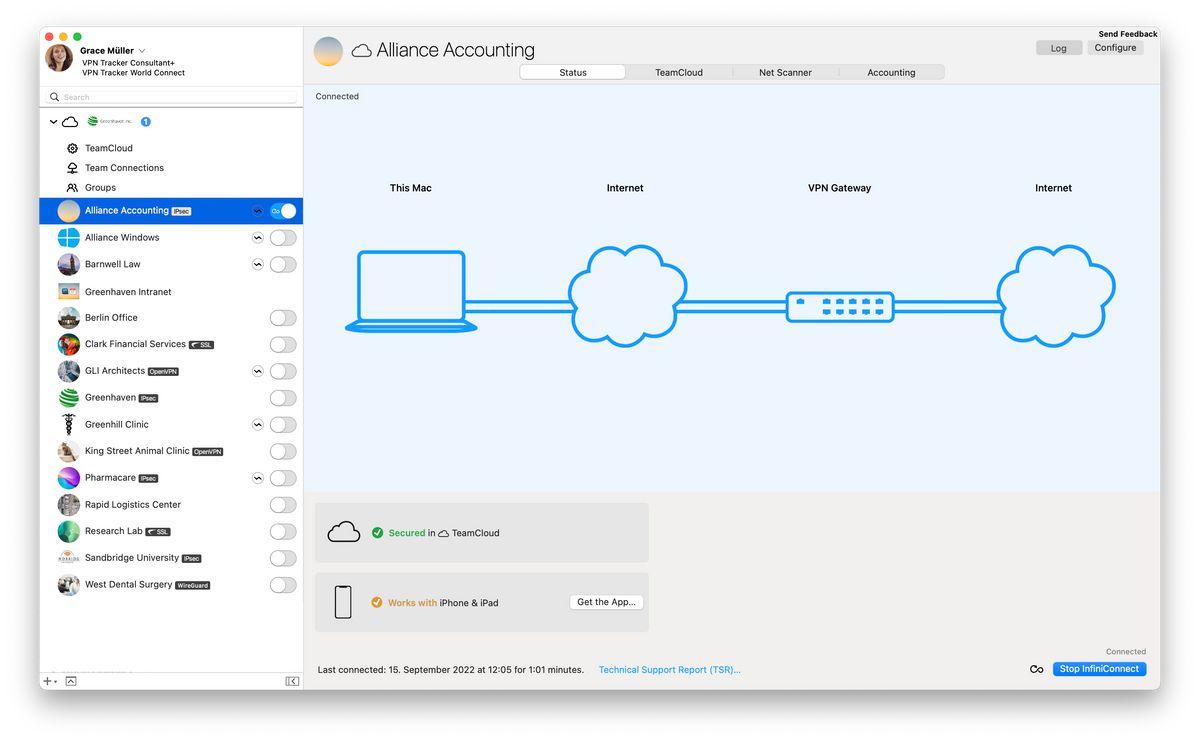This screenshot has width=1200, height=742.
Task: Click the Alliance Windows logo icon
Action: [x=69, y=238]
